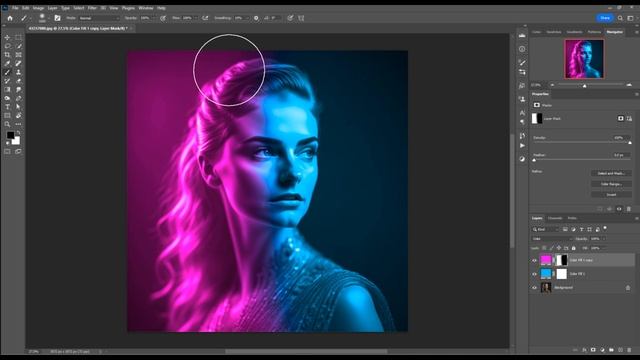Open the Histogram panel icon in dock
This screenshot has width=640, height=360.
[x=522, y=36]
